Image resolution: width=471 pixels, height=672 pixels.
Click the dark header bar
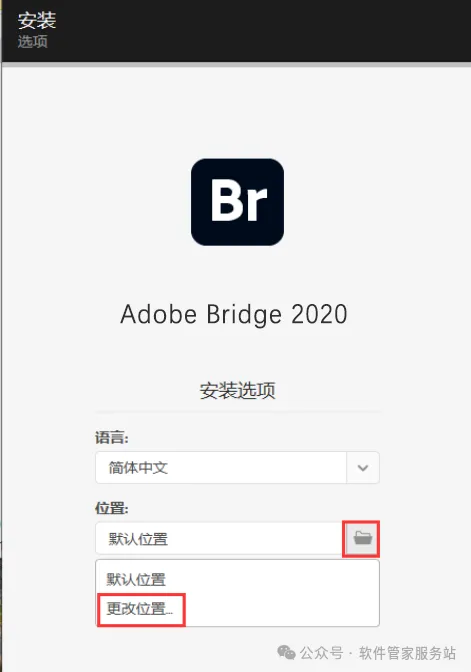click(x=236, y=31)
